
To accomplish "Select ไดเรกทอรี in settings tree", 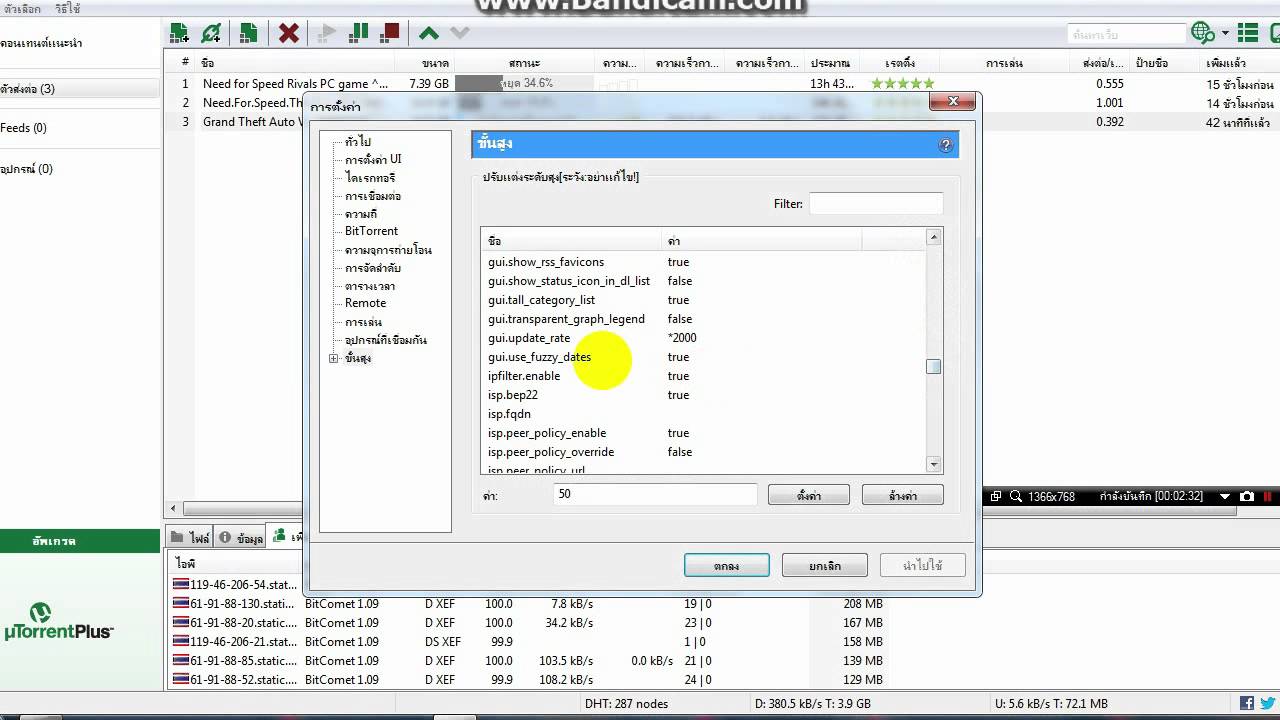I will [x=369, y=177].
